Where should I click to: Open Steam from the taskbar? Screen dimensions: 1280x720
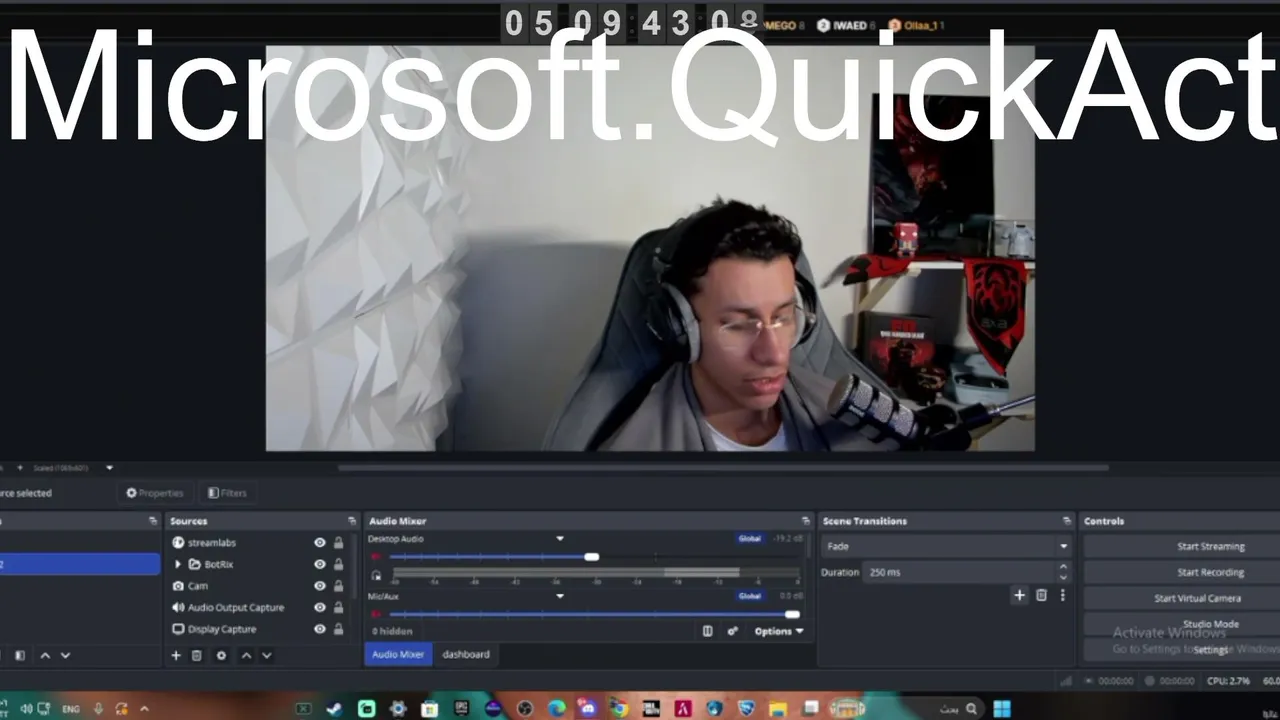334,709
